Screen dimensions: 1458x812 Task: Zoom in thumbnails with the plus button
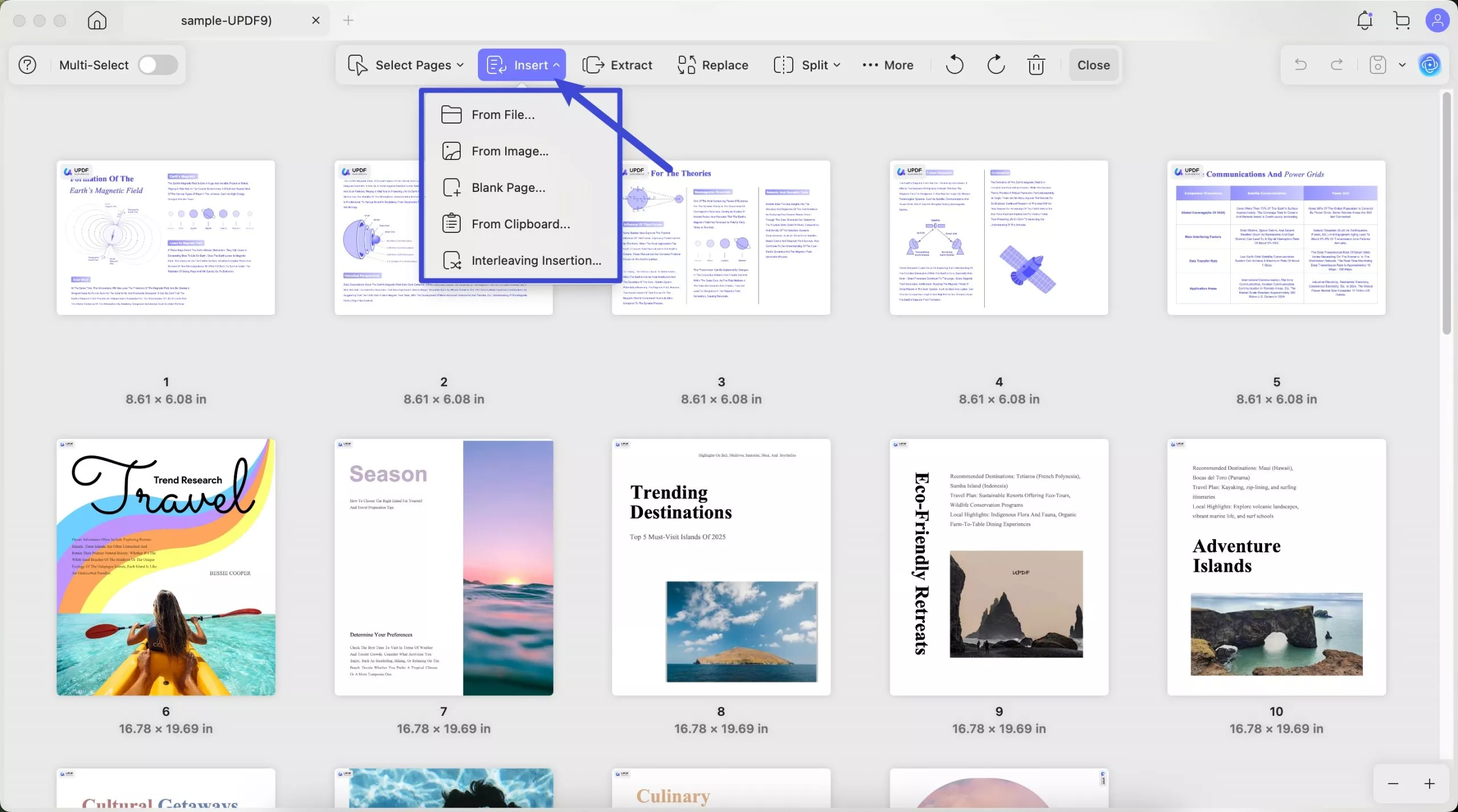(1430, 784)
